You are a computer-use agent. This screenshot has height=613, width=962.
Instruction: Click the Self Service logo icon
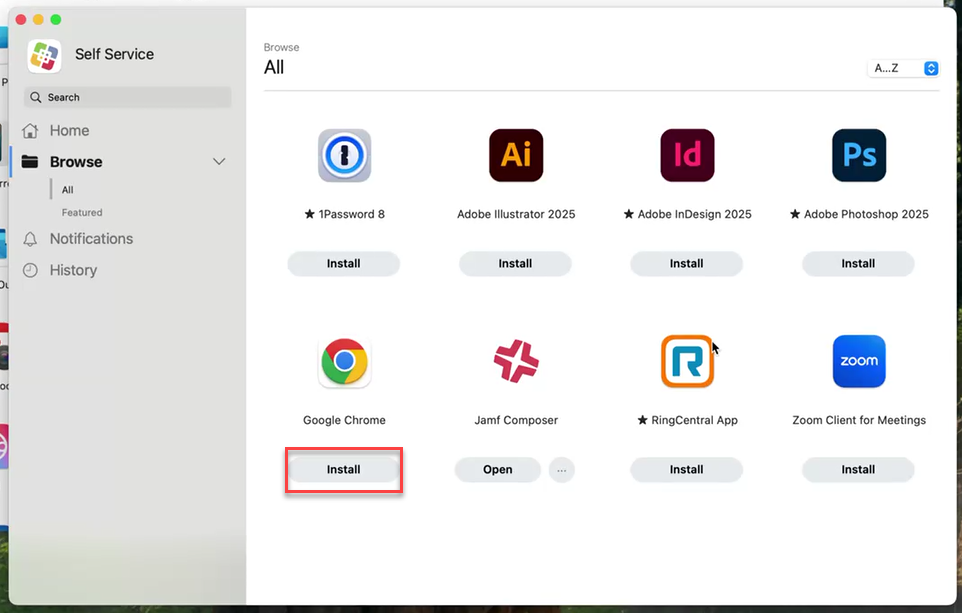coord(44,56)
